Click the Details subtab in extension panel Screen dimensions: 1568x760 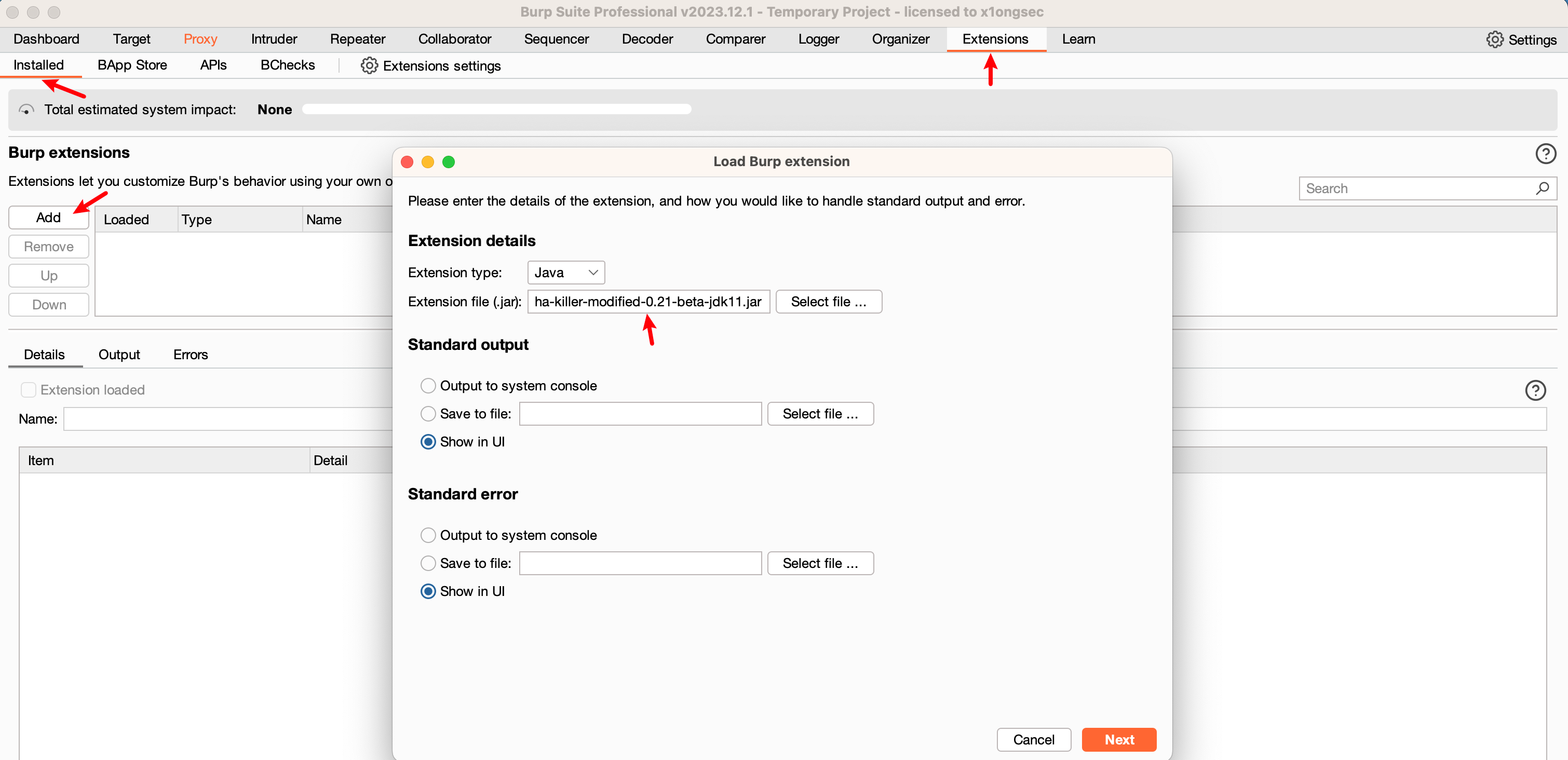(44, 354)
